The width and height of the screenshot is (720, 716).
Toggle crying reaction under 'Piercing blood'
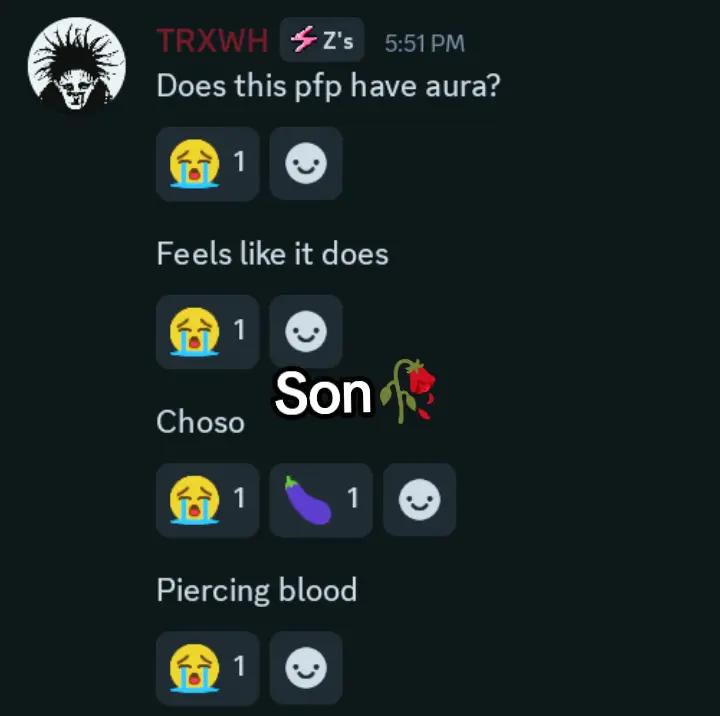(208, 668)
